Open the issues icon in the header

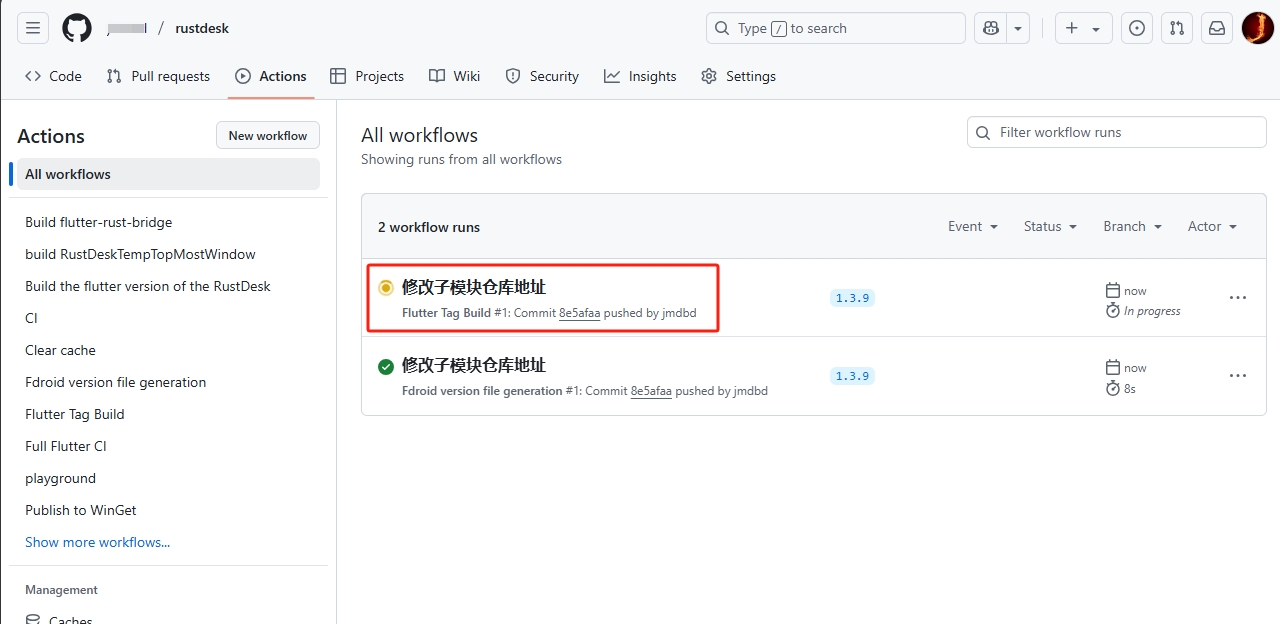pyautogui.click(x=1137, y=28)
